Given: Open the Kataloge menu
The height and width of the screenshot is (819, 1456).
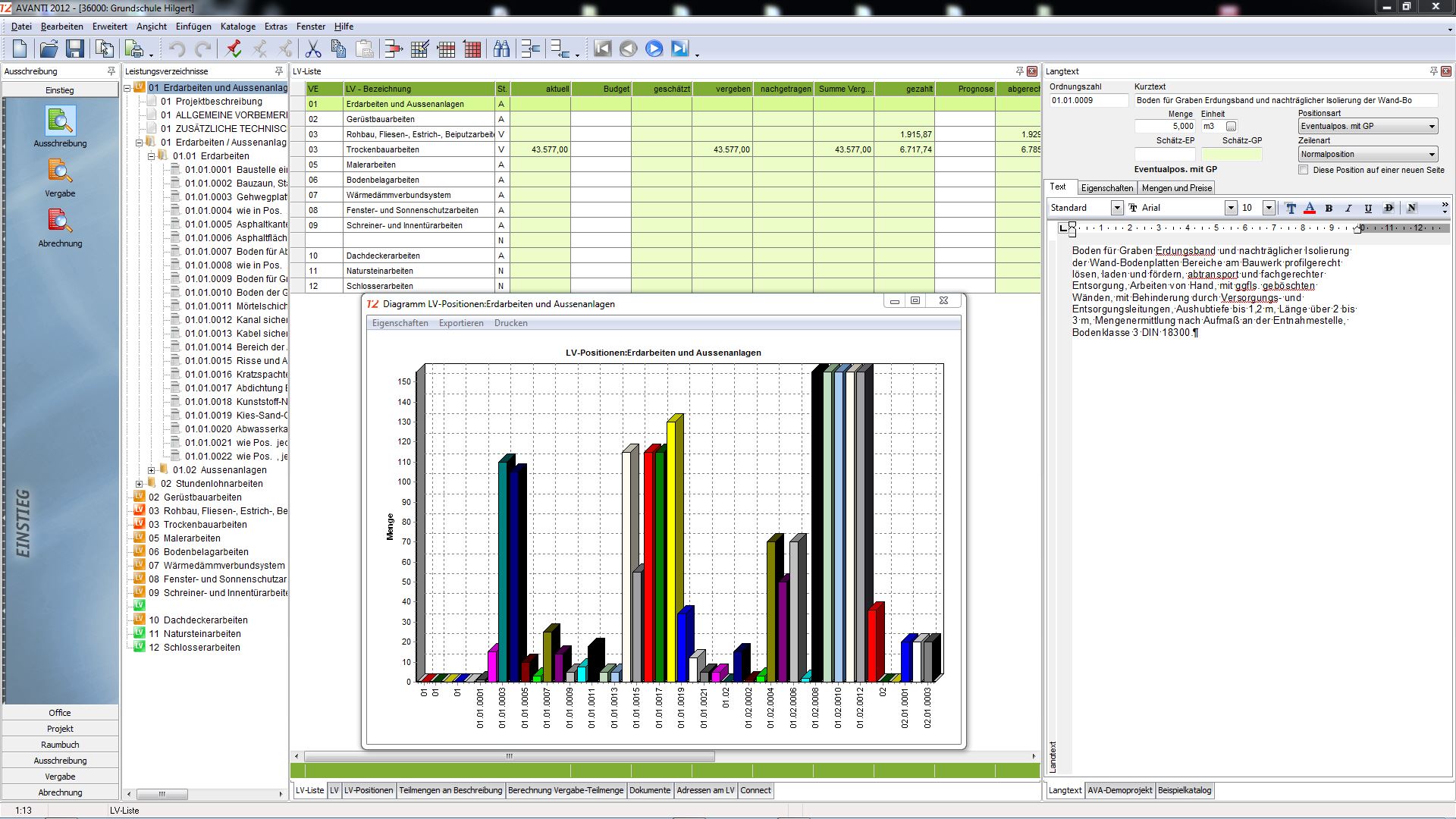Looking at the screenshot, I should (237, 27).
